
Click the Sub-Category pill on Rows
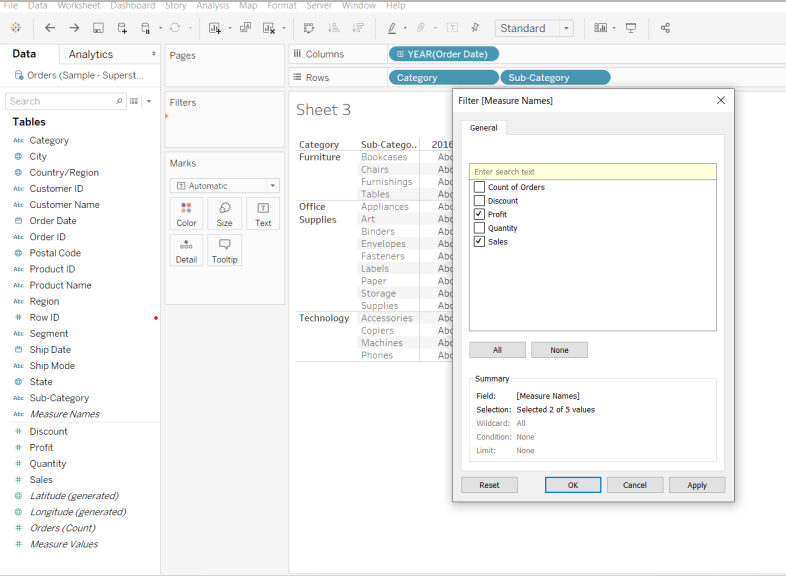(x=555, y=78)
